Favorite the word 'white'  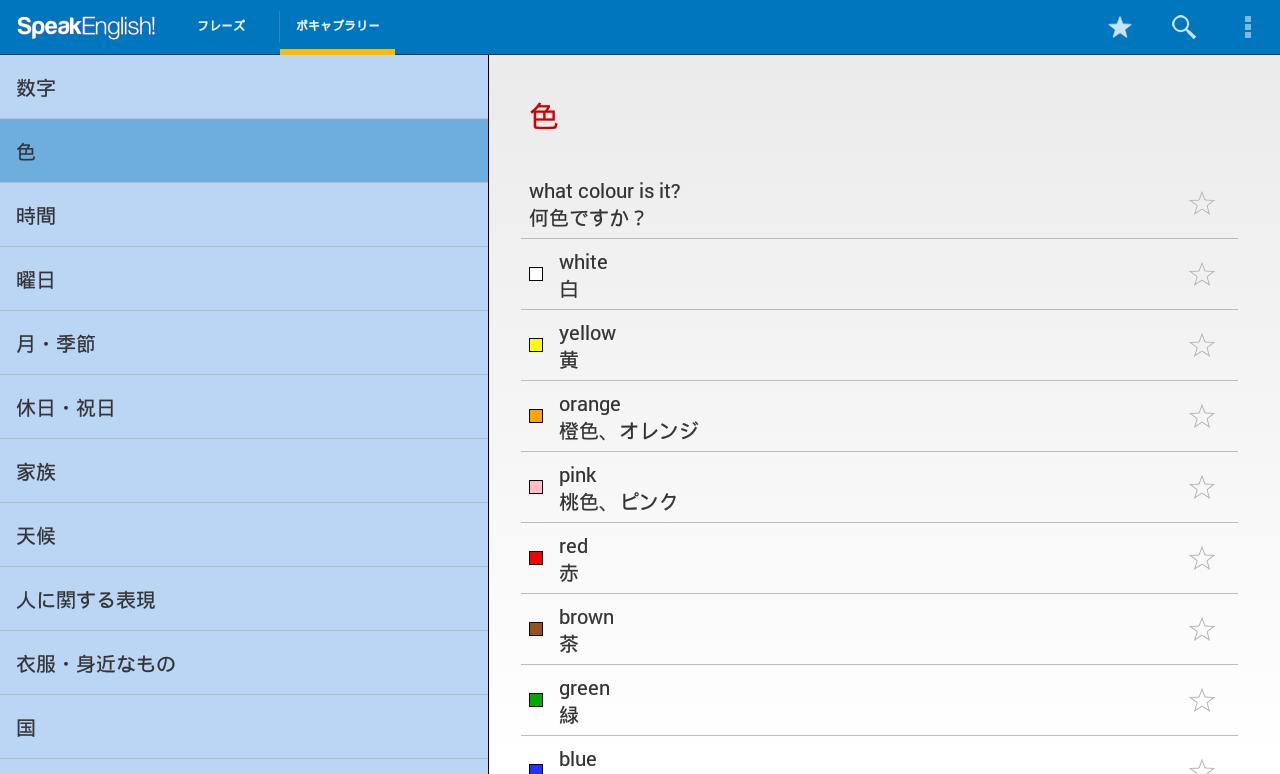(1201, 275)
